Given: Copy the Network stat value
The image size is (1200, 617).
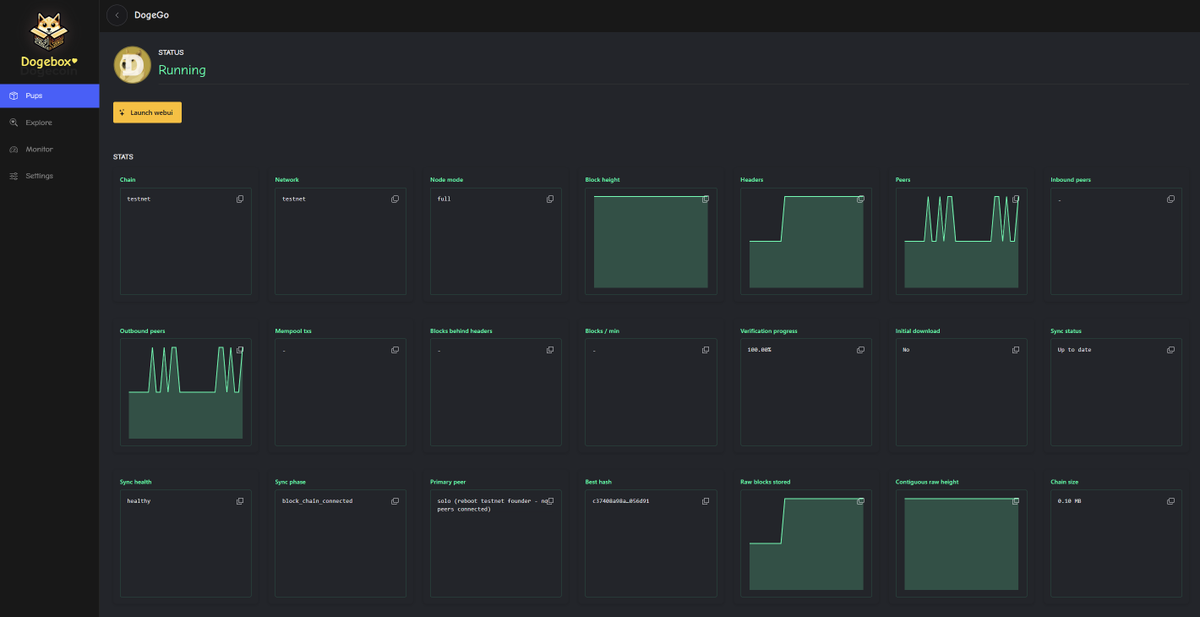Looking at the screenshot, I should coord(395,199).
